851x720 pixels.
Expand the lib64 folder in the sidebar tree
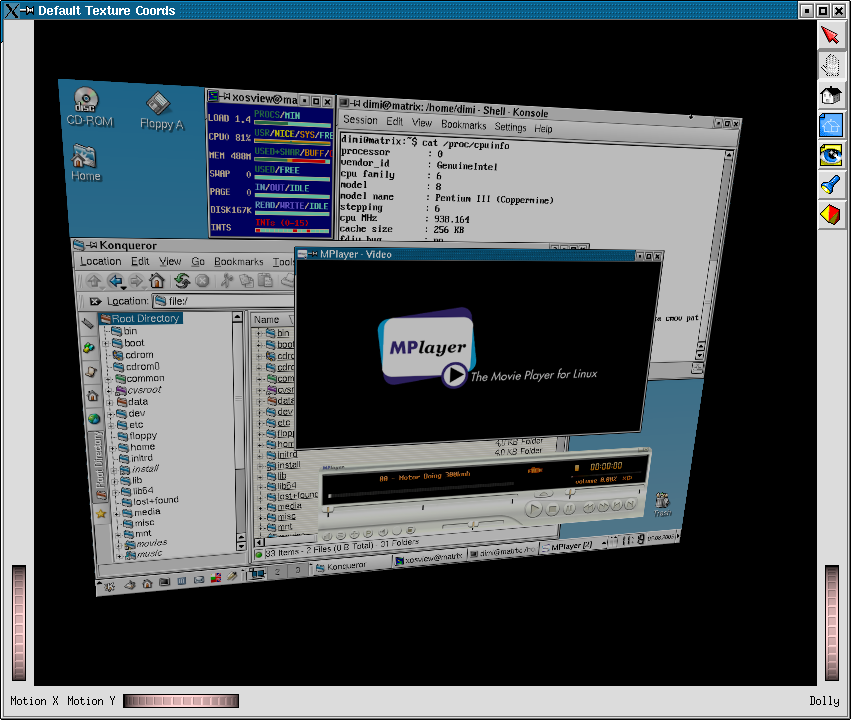pyautogui.click(x=115, y=492)
